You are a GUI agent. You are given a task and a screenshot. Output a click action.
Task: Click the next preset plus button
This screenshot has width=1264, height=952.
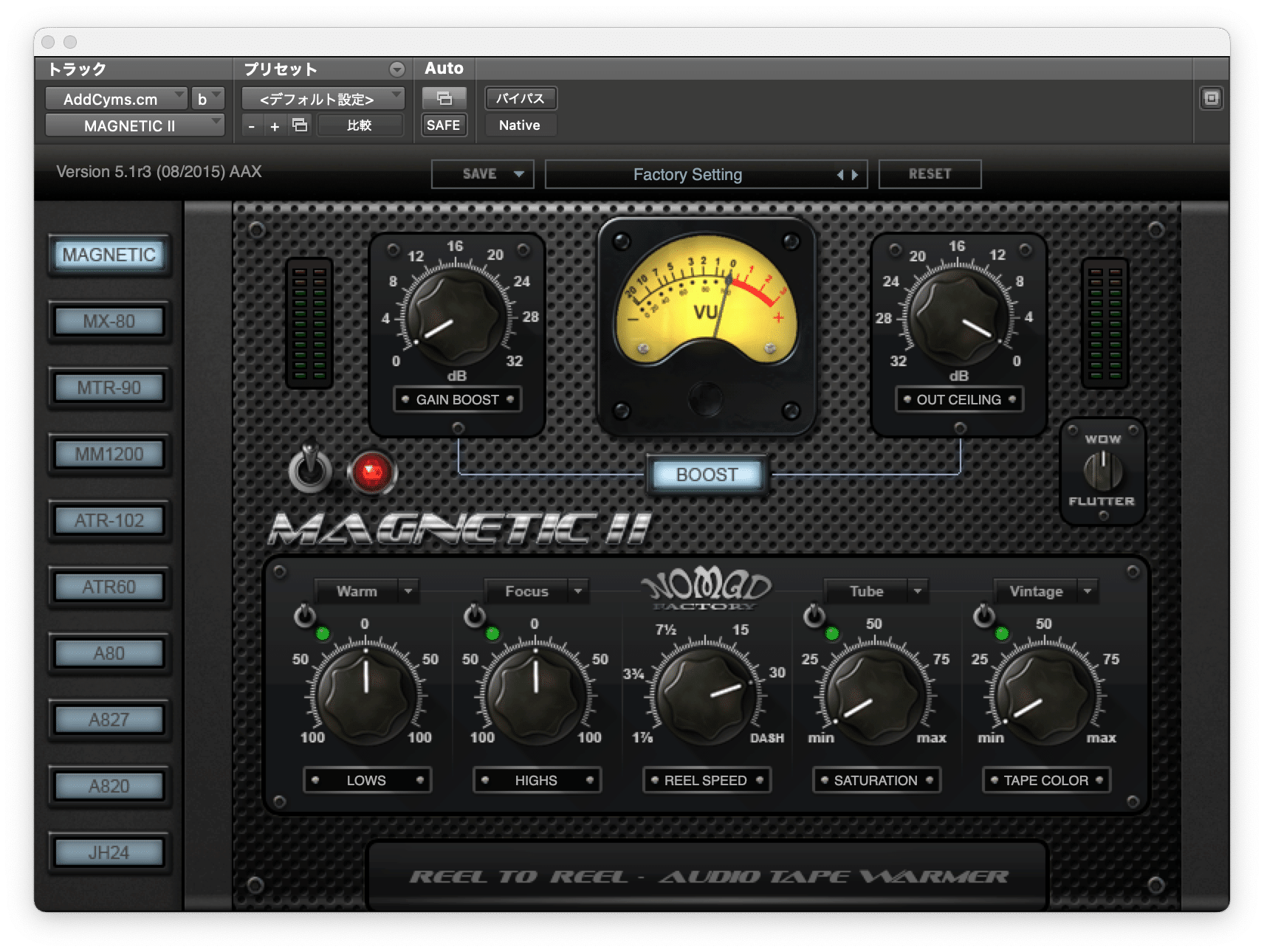click(x=275, y=125)
